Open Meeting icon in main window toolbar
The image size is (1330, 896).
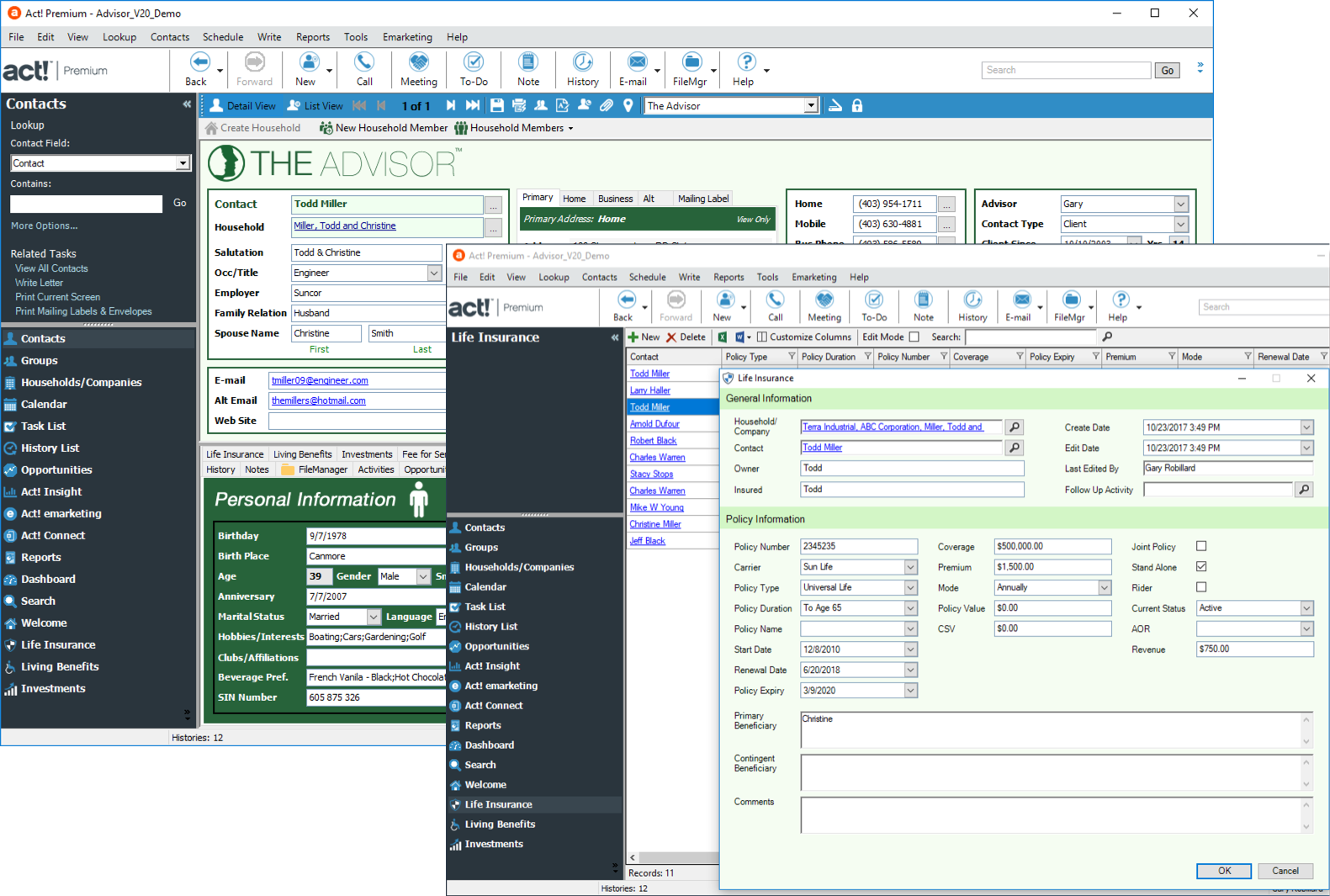coord(419,62)
